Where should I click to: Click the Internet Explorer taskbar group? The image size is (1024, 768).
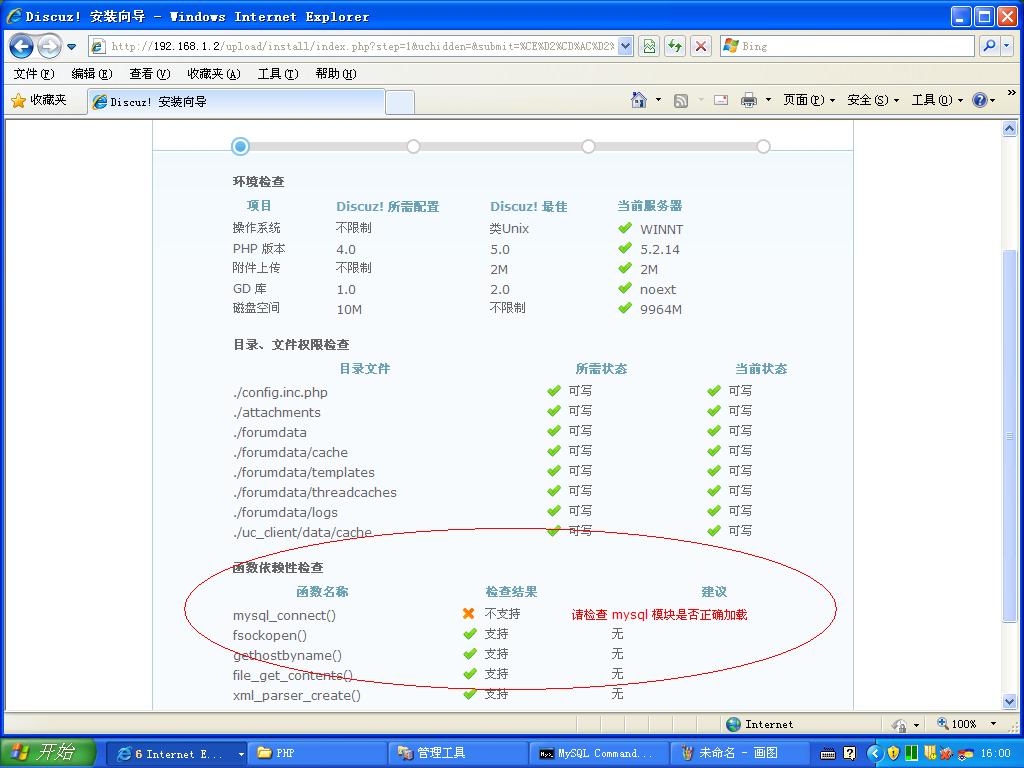click(x=176, y=754)
